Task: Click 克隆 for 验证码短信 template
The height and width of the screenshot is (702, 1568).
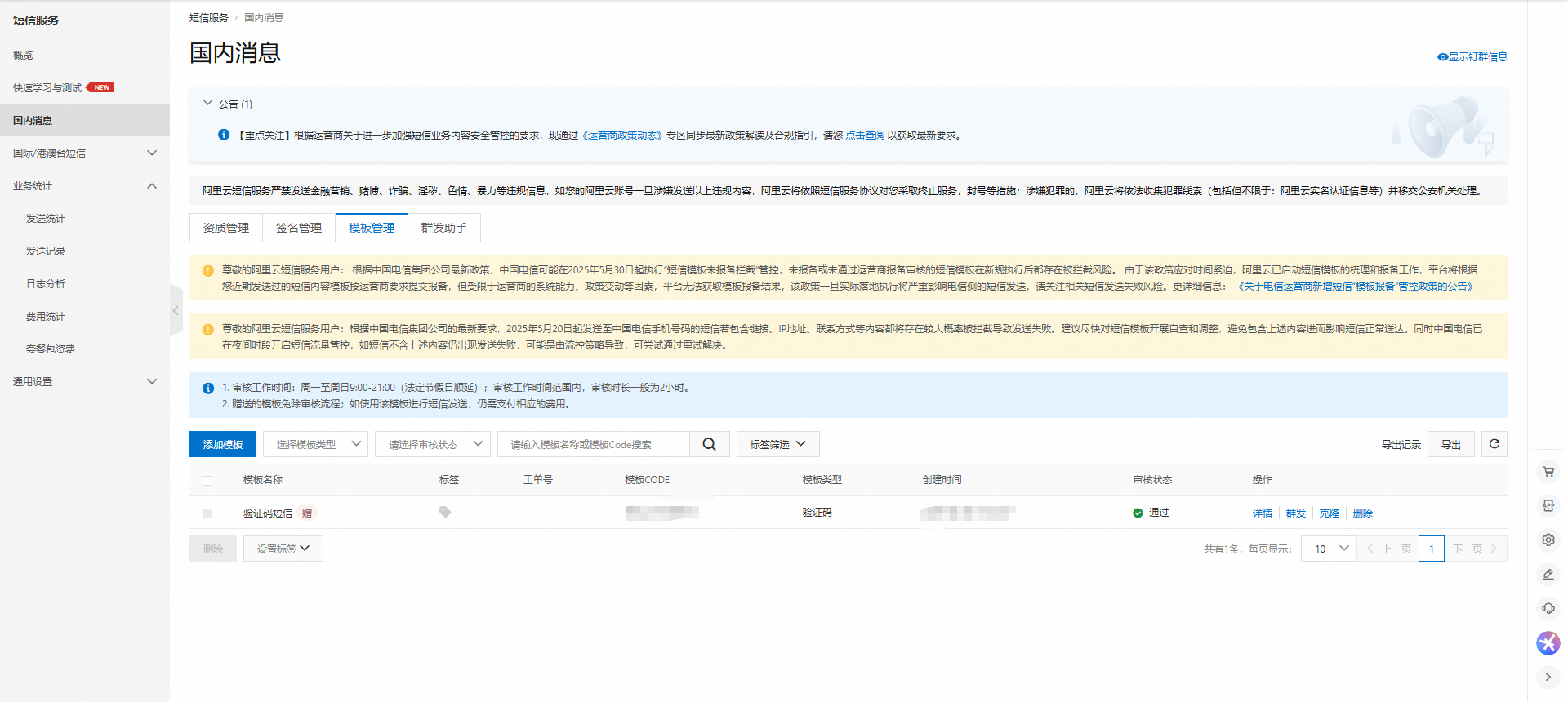Action: point(1330,513)
